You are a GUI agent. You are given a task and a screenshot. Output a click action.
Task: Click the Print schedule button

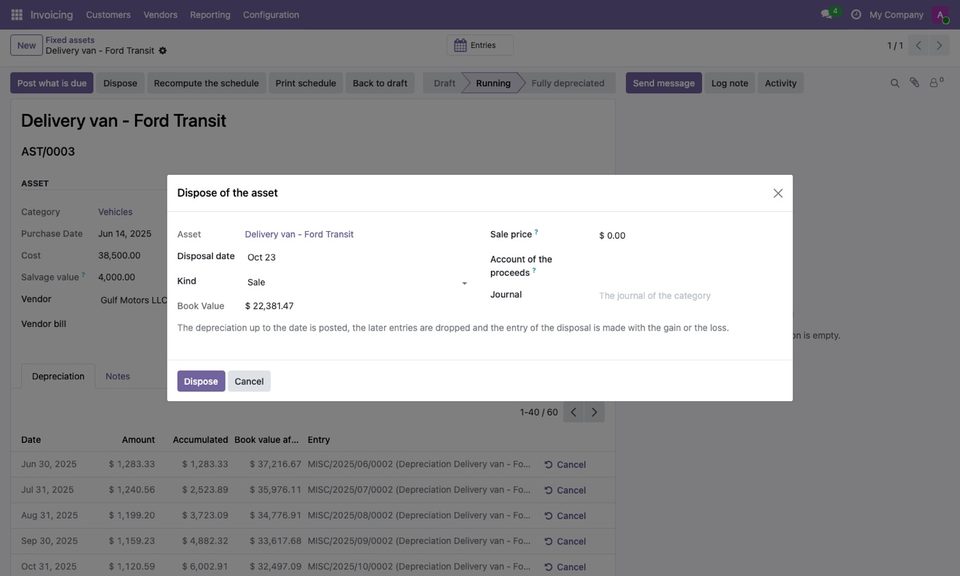click(x=306, y=83)
